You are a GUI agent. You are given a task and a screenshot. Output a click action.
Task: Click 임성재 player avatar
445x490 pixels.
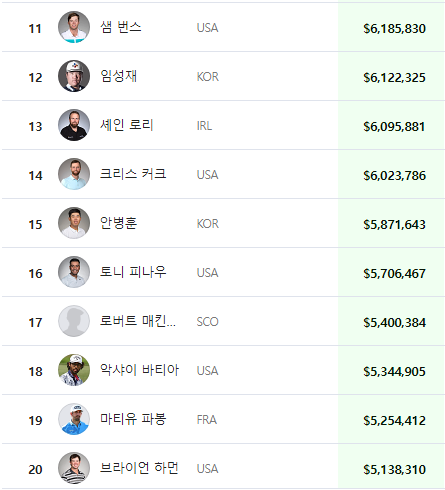click(x=74, y=76)
